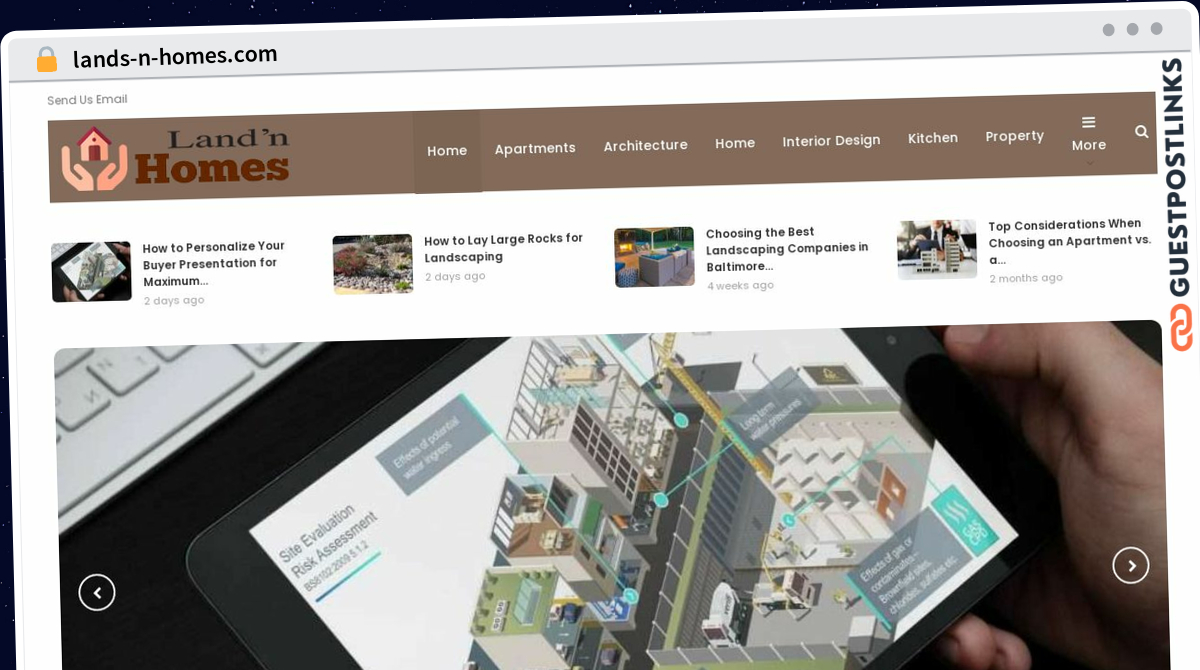The height and width of the screenshot is (670, 1200).
Task: Select the Home menu item with the highlighted background
Action: [x=447, y=151]
